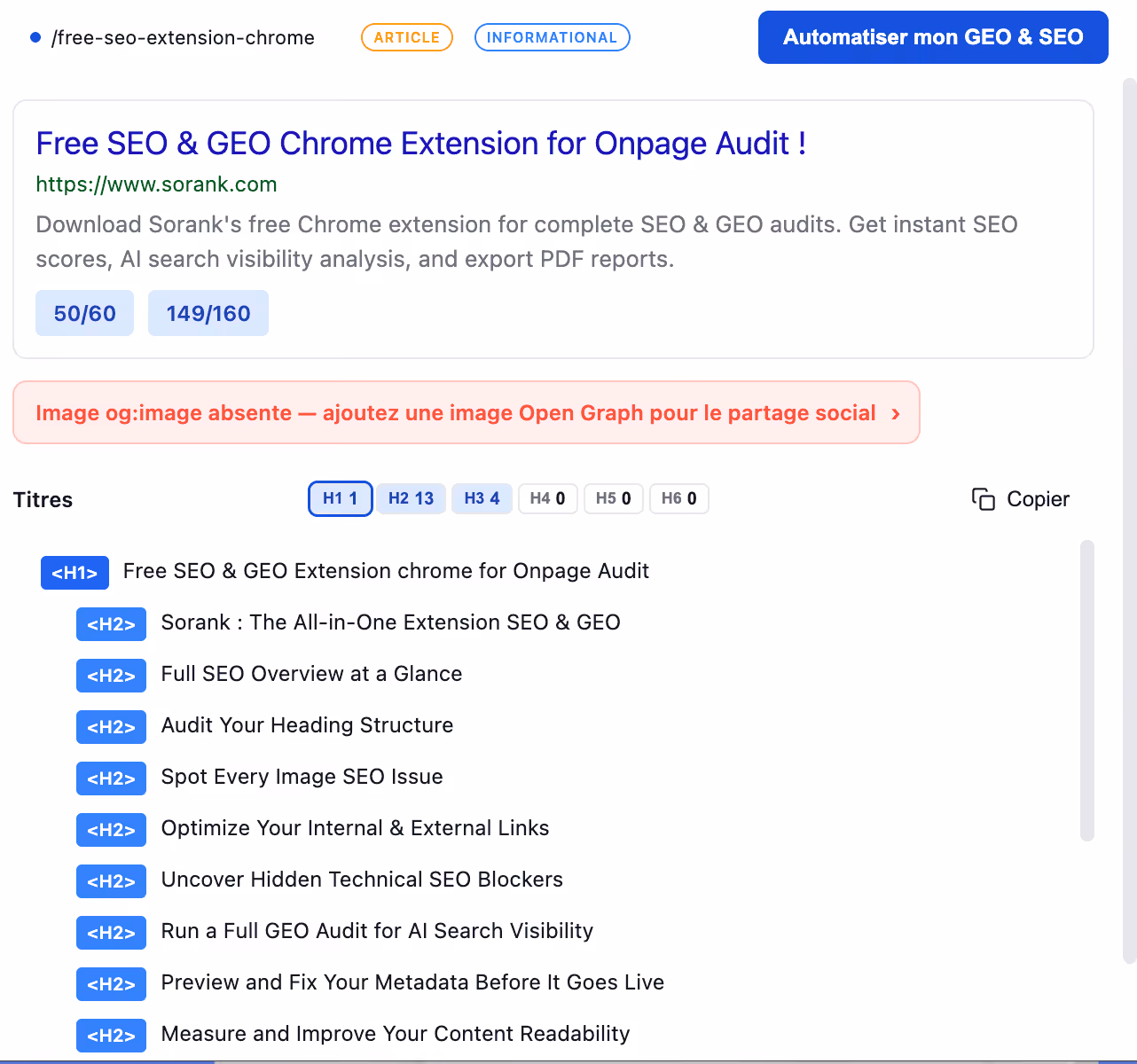Click Automatiser mon GEO & SEO button
The width and height of the screenshot is (1137, 1064).
coord(933,37)
